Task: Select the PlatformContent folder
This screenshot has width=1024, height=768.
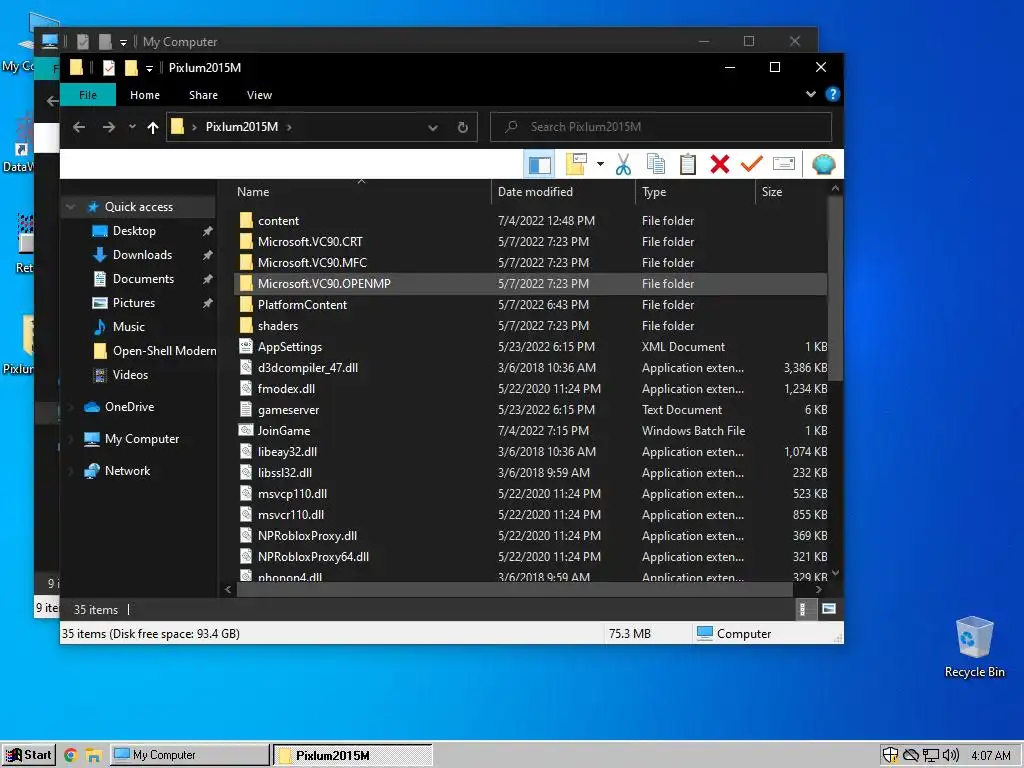Action: (530, 305)
